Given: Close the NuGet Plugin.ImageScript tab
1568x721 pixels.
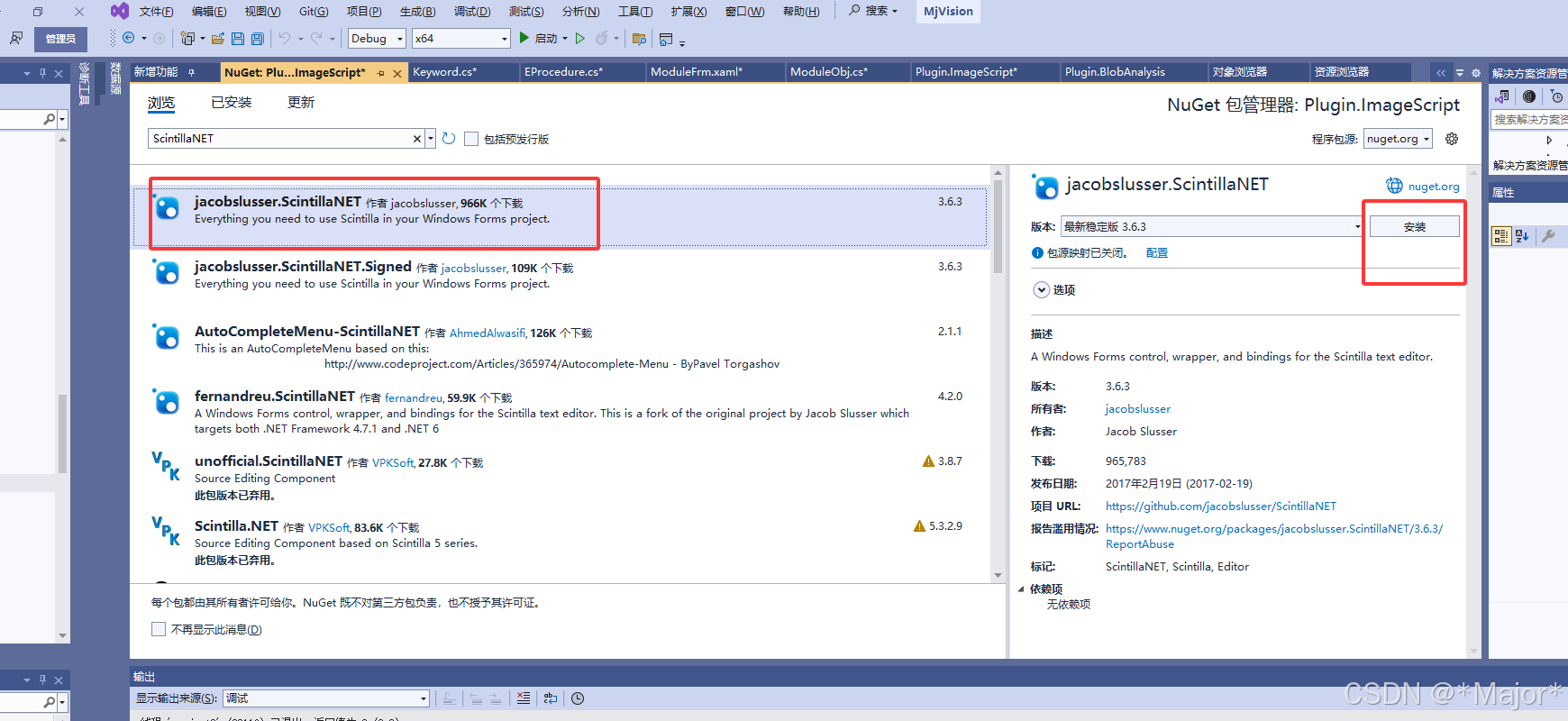Looking at the screenshot, I should (397, 73).
